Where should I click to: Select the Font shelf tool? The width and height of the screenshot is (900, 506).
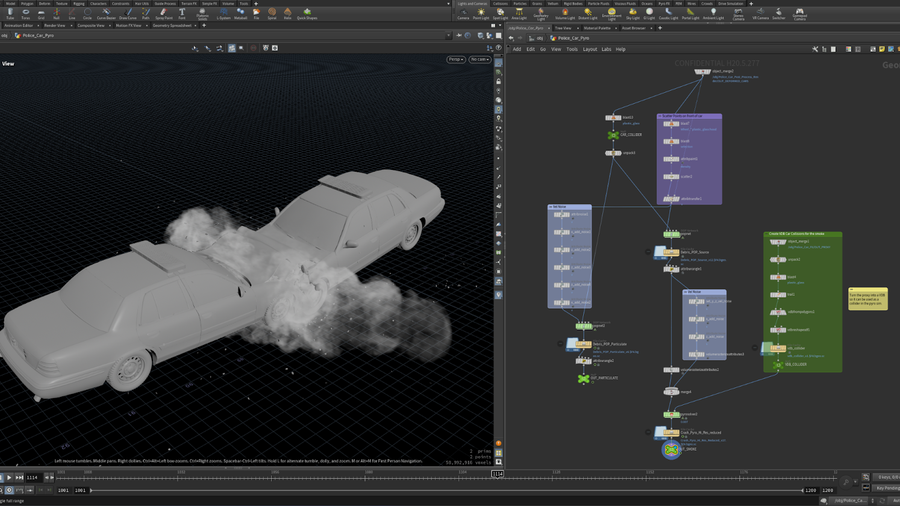tap(181, 14)
